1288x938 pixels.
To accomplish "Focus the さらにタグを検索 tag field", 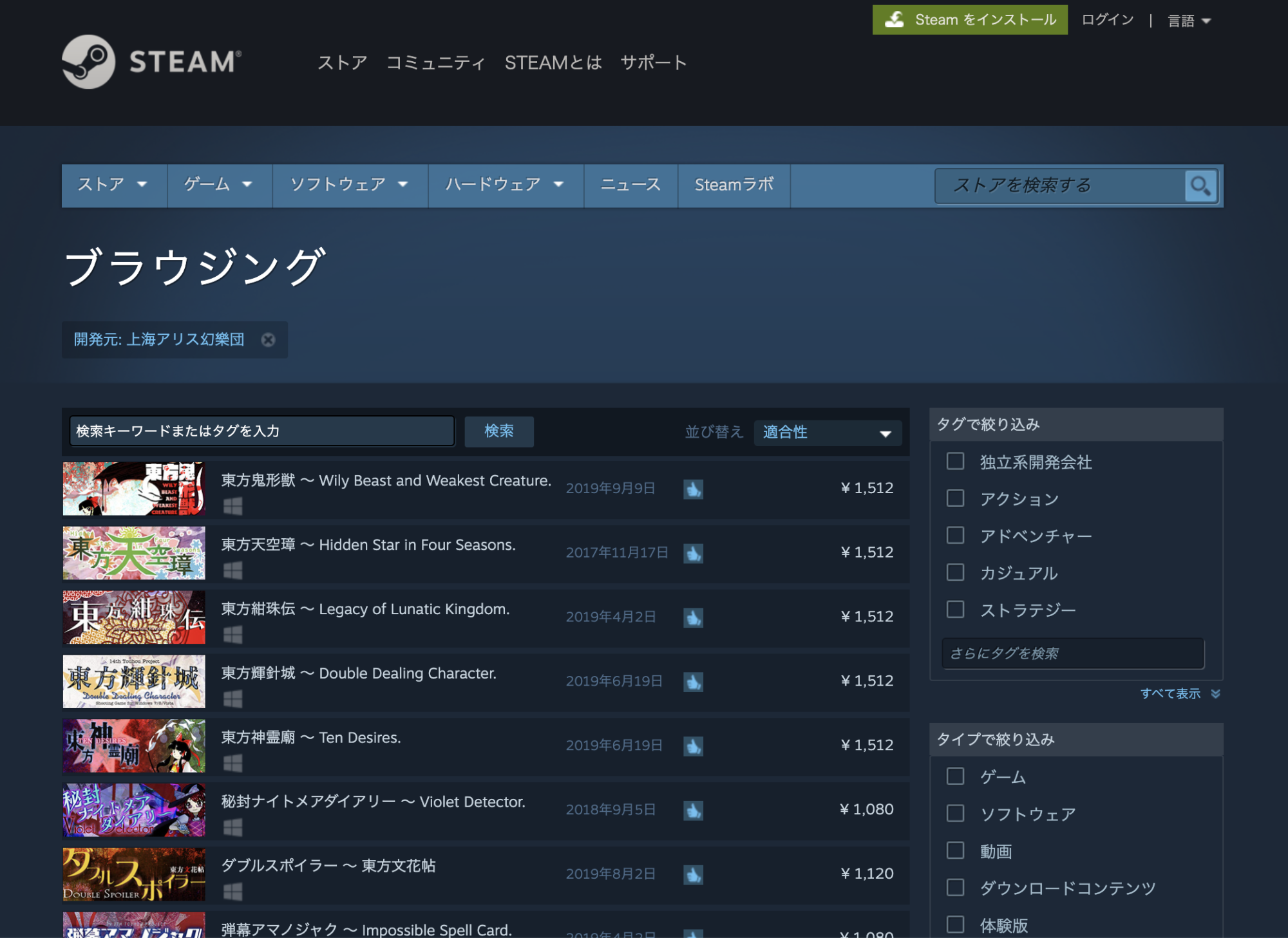I will (1073, 654).
